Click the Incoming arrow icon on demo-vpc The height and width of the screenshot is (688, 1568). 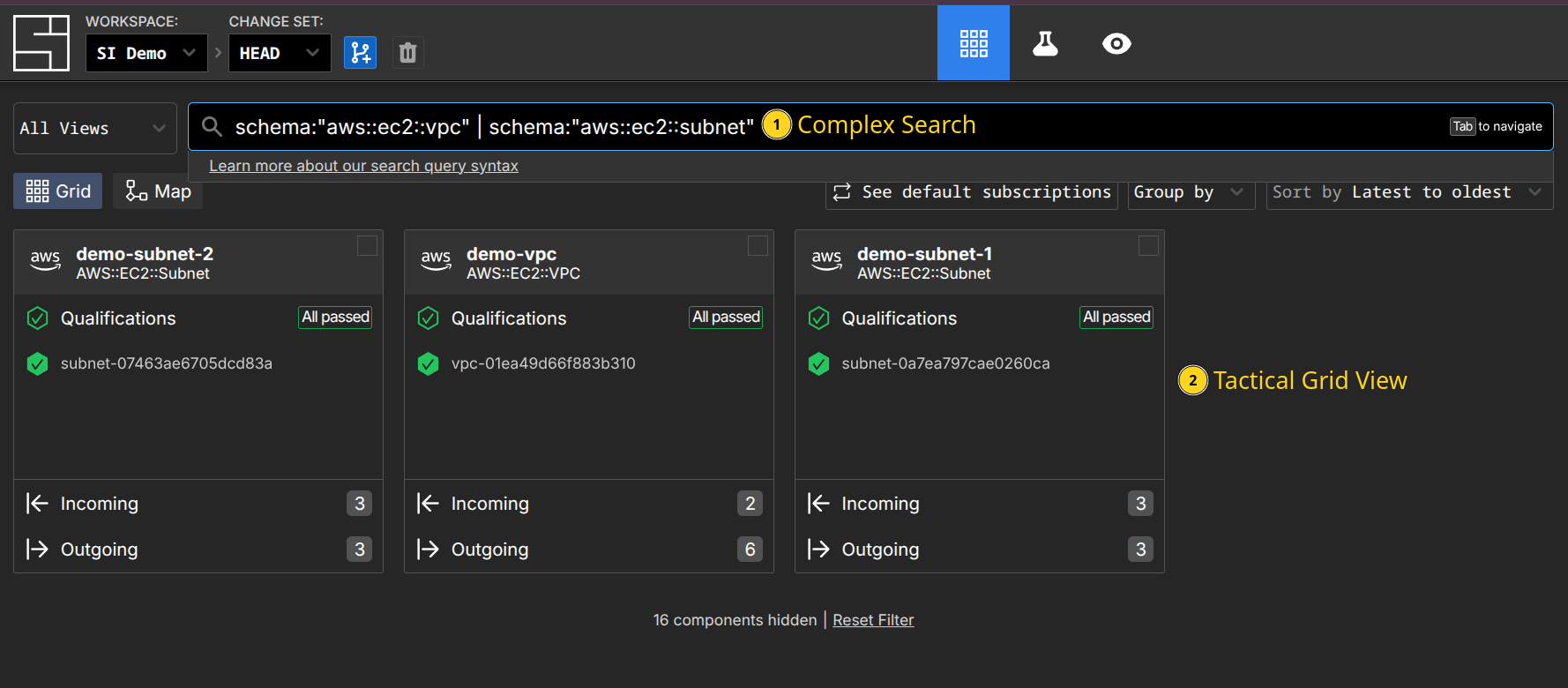tap(428, 504)
